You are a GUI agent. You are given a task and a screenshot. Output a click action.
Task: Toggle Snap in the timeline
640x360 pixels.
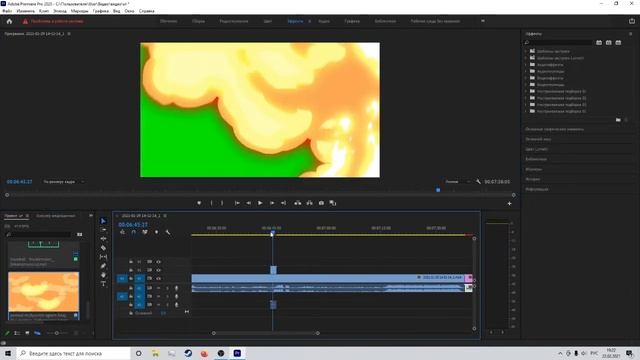[133, 232]
